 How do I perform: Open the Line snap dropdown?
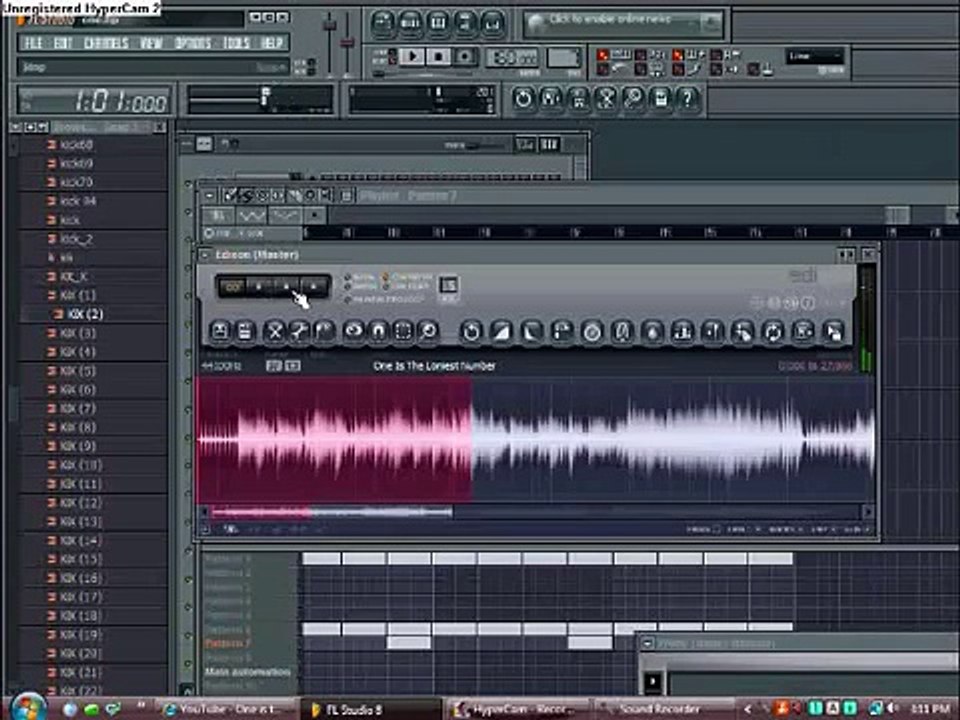click(814, 57)
